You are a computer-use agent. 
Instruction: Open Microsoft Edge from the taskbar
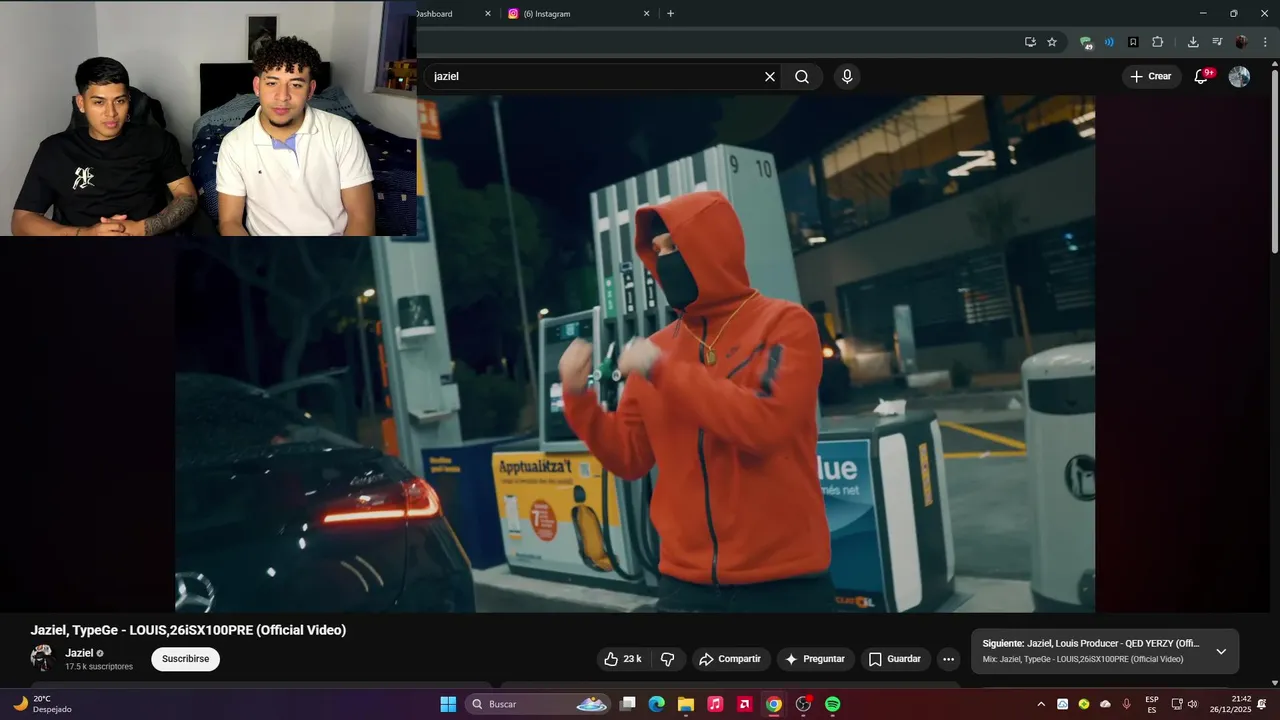(x=656, y=704)
